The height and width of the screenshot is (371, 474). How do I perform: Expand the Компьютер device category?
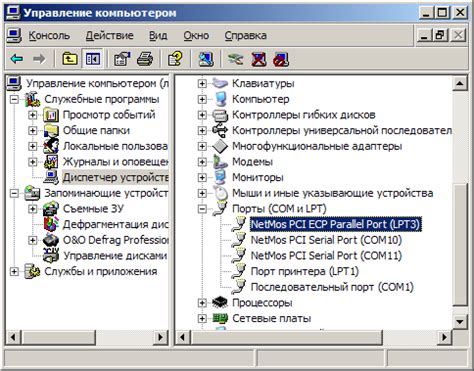tap(202, 99)
